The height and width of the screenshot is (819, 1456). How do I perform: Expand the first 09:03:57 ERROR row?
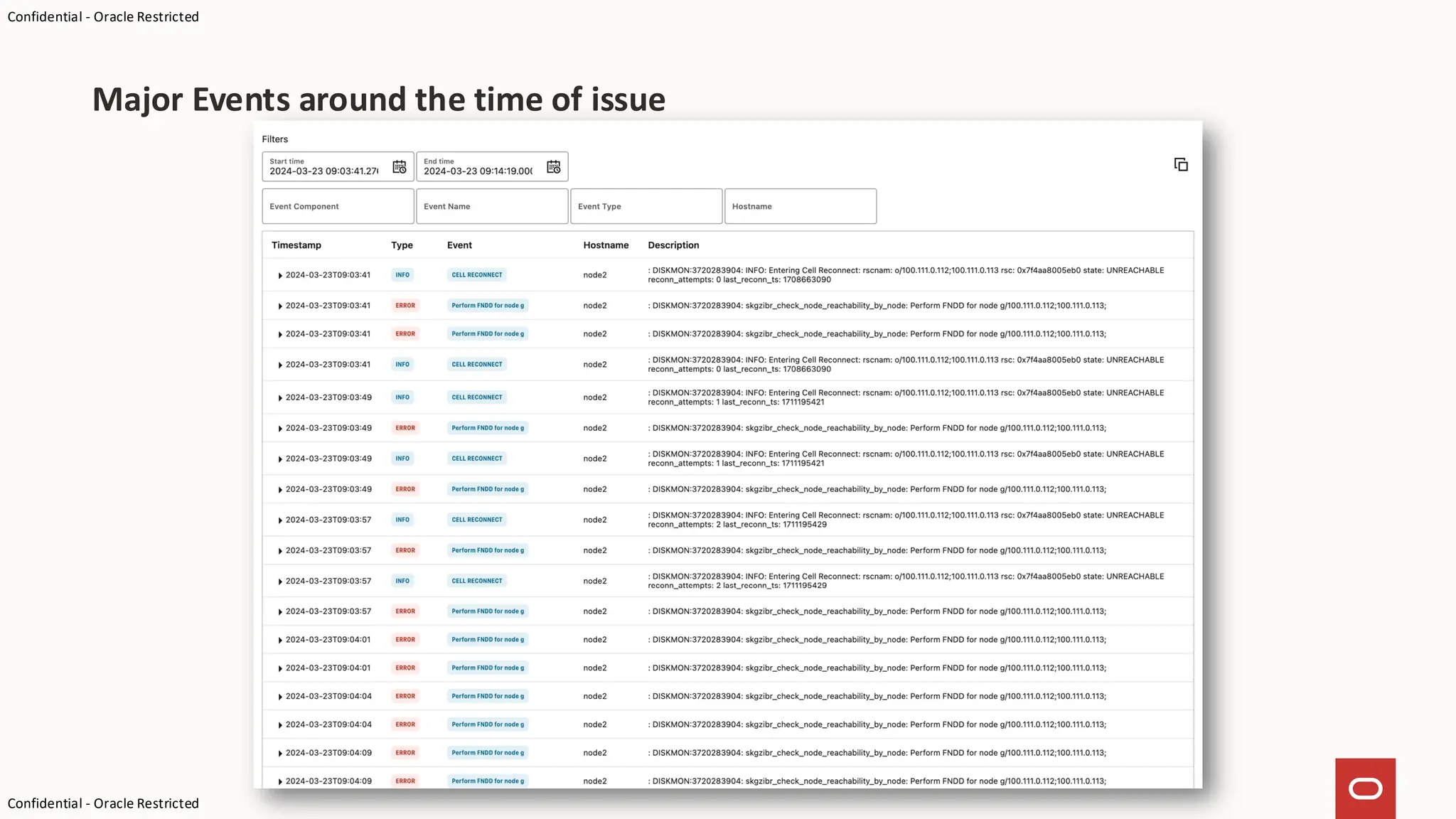click(x=280, y=550)
